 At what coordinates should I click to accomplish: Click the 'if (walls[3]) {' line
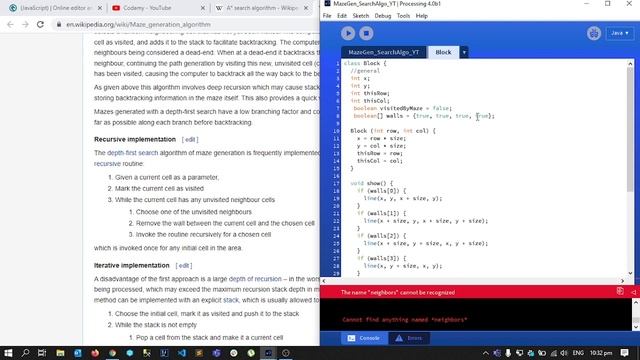pyautogui.click(x=382, y=258)
